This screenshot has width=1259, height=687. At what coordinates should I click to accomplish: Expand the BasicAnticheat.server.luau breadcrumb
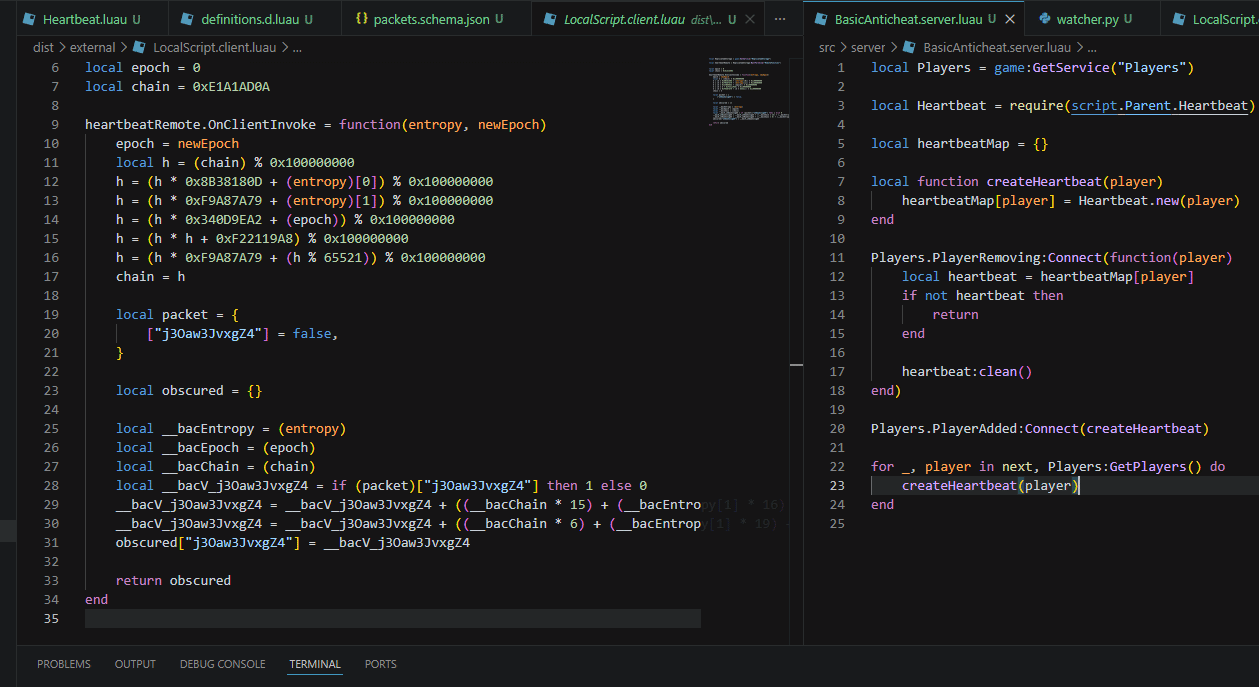tap(997, 47)
